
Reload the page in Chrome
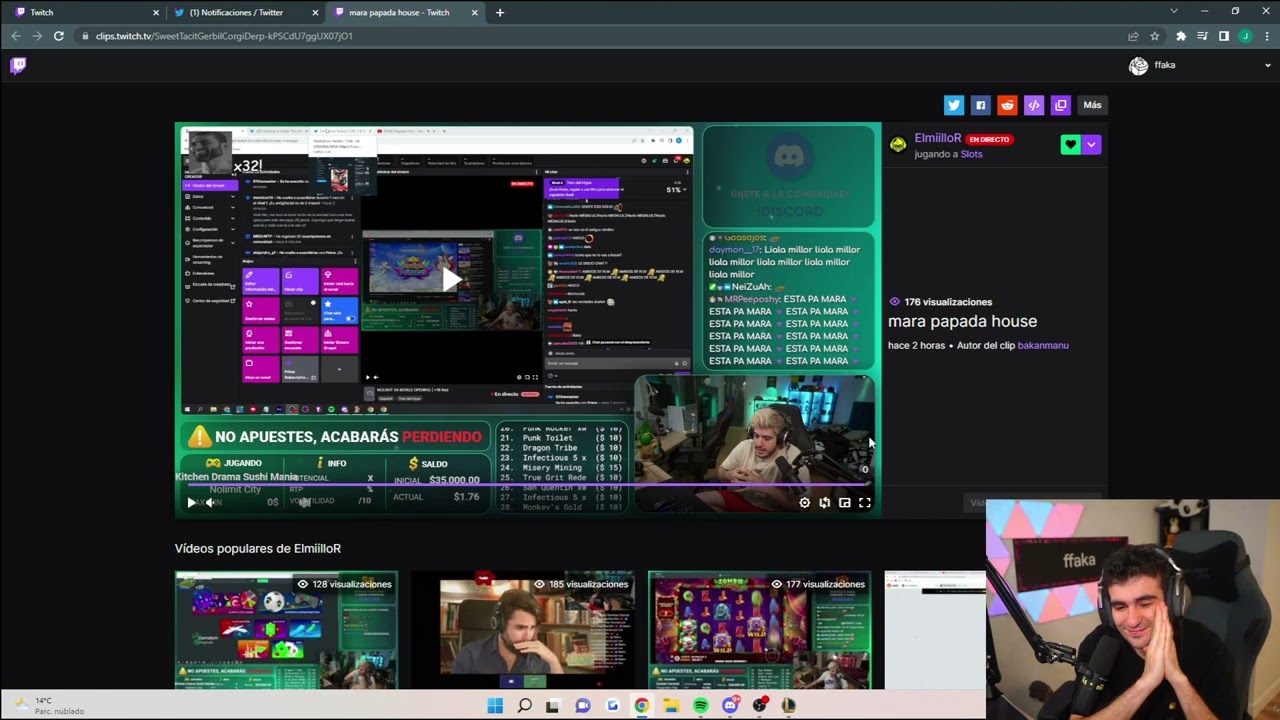(59, 36)
